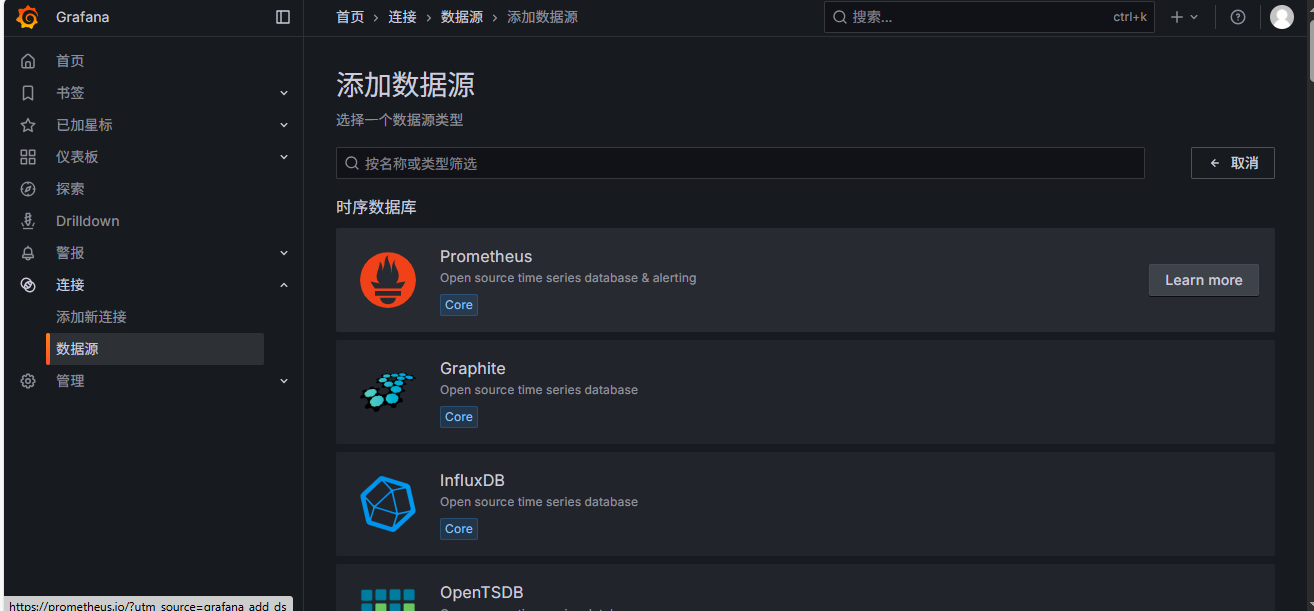Click the bell icon beside 警报

pos(28,253)
